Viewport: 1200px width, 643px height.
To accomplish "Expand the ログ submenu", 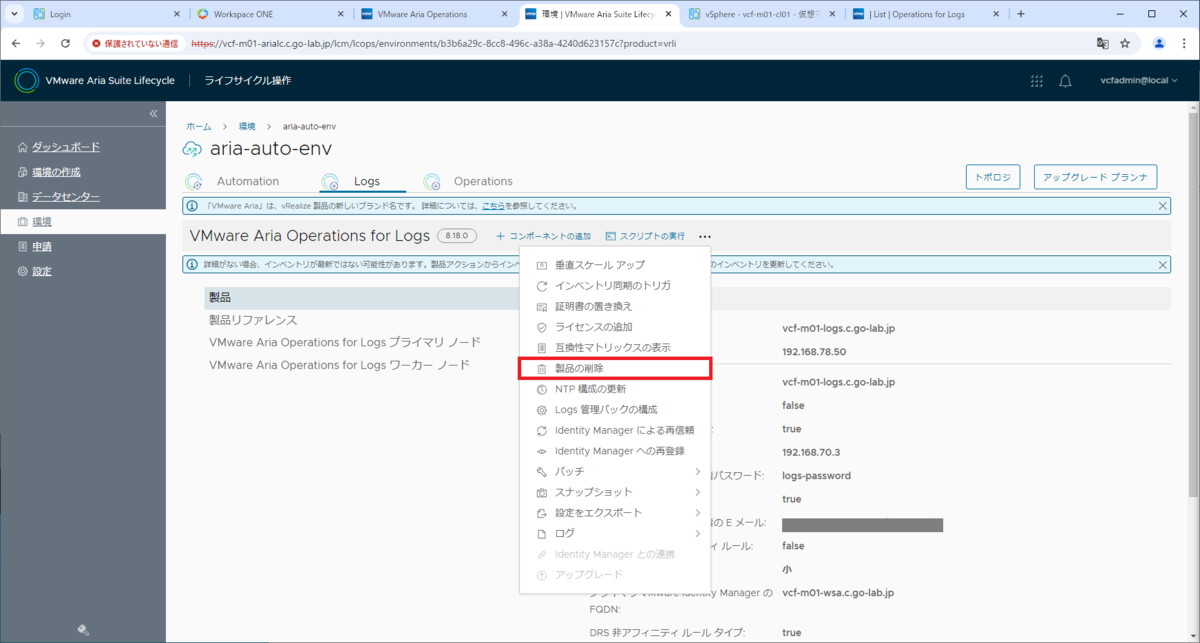I will click(615, 533).
